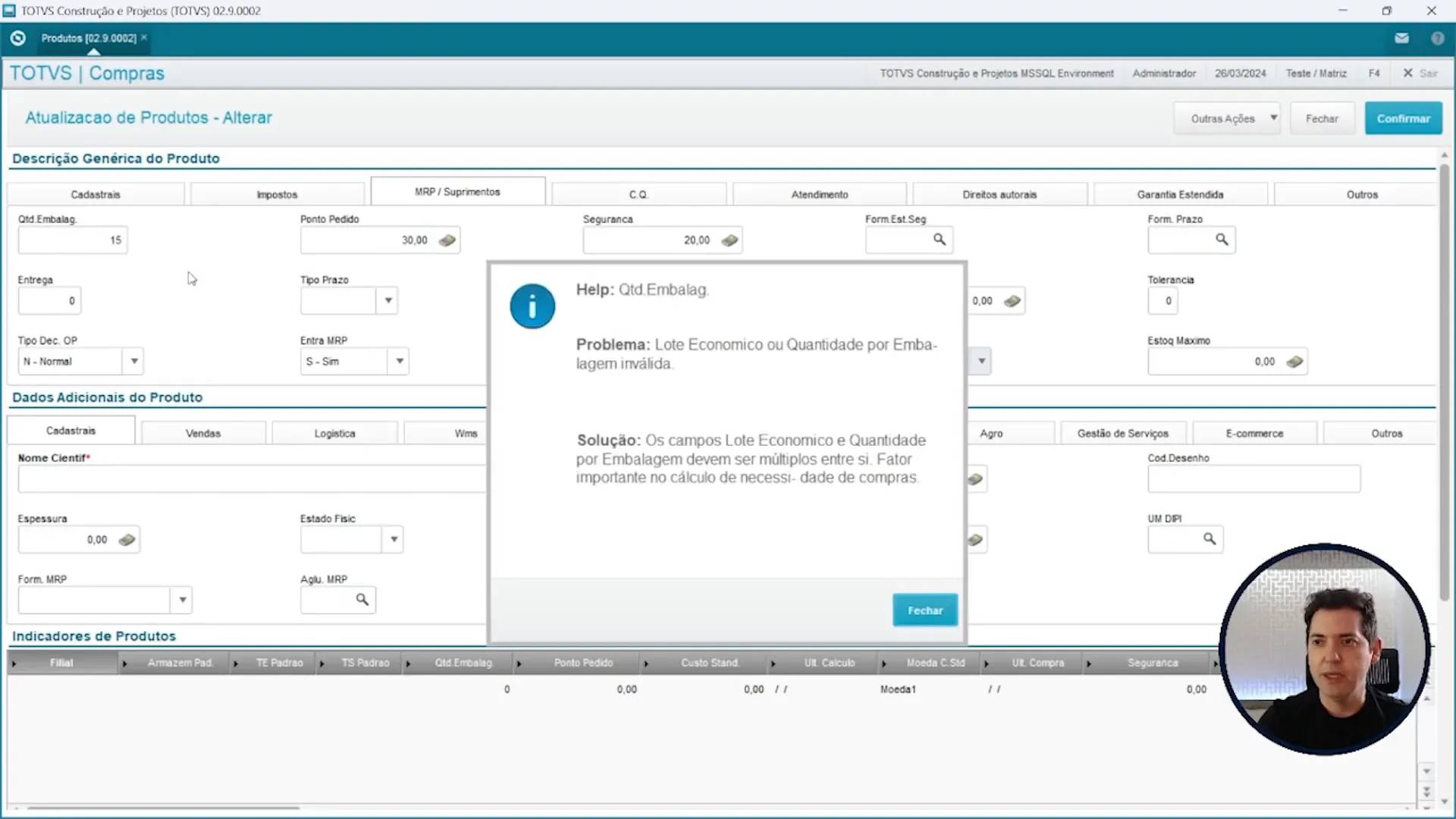Click the email envelope icon top right
Screen dimensions: 1456x819
1401,37
